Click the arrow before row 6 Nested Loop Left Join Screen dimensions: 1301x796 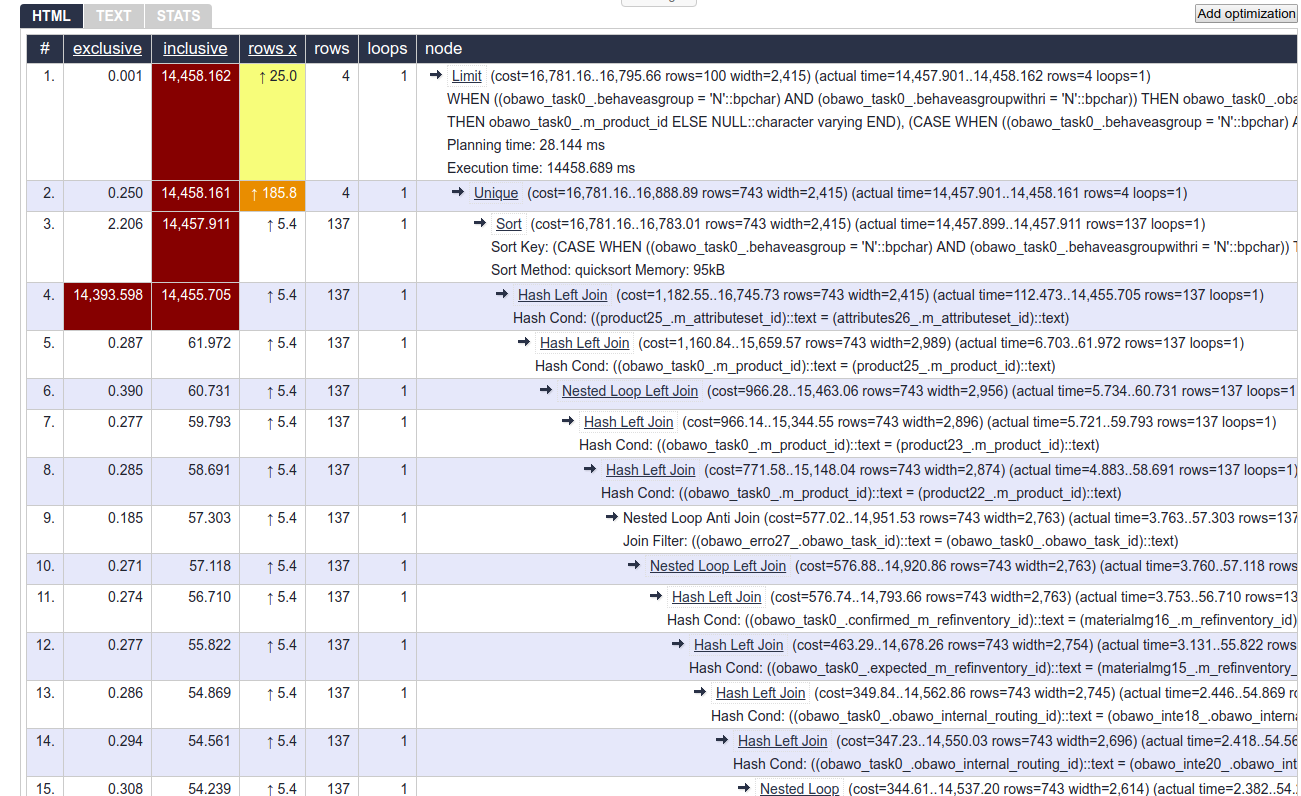[546, 390]
